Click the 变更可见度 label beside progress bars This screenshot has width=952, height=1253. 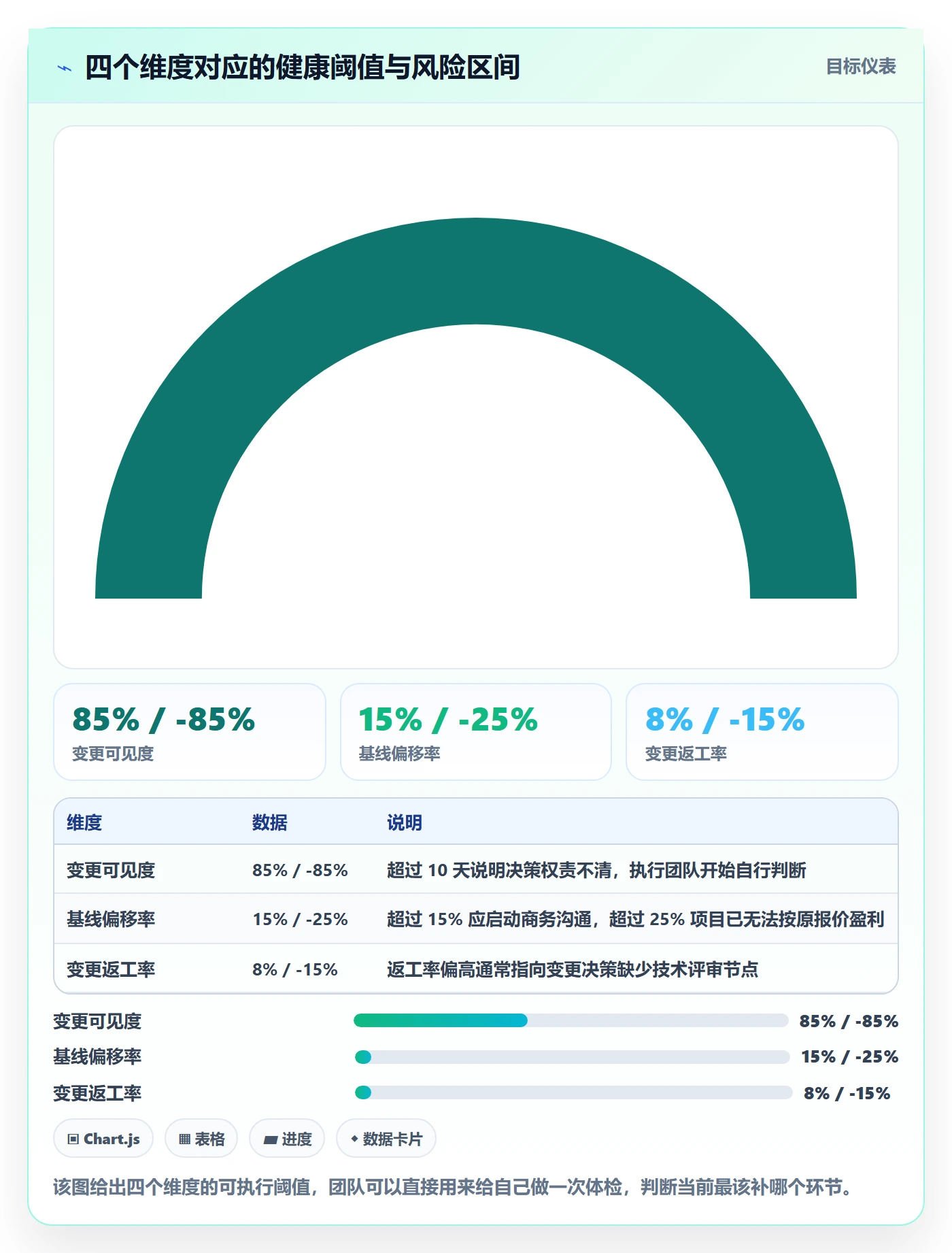click(97, 1021)
